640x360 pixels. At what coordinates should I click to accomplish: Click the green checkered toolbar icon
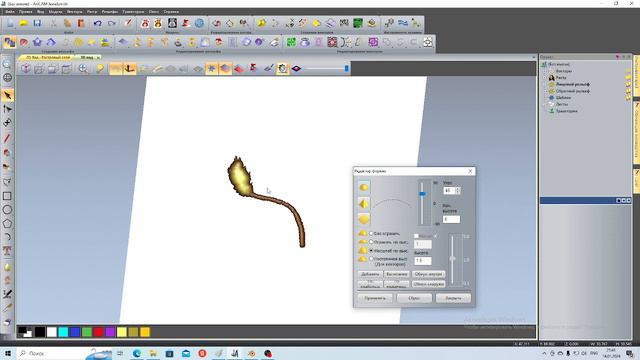291,42
